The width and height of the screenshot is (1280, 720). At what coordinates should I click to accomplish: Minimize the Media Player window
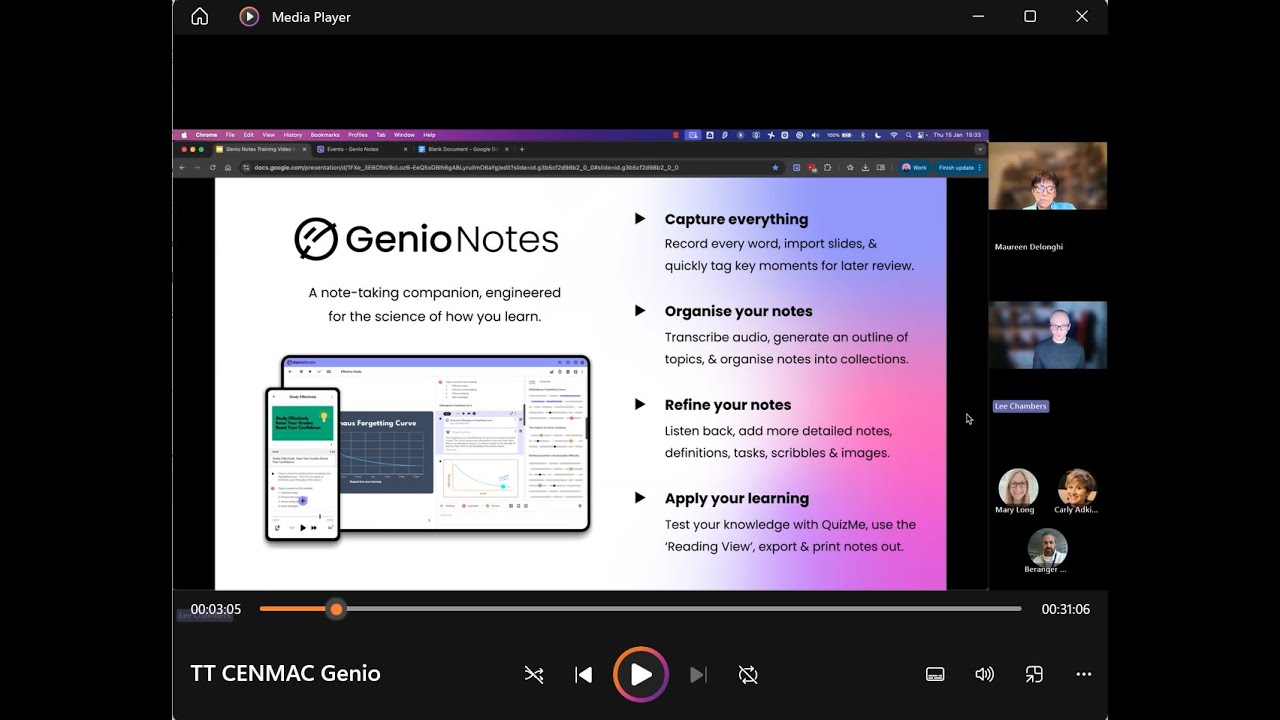click(978, 16)
